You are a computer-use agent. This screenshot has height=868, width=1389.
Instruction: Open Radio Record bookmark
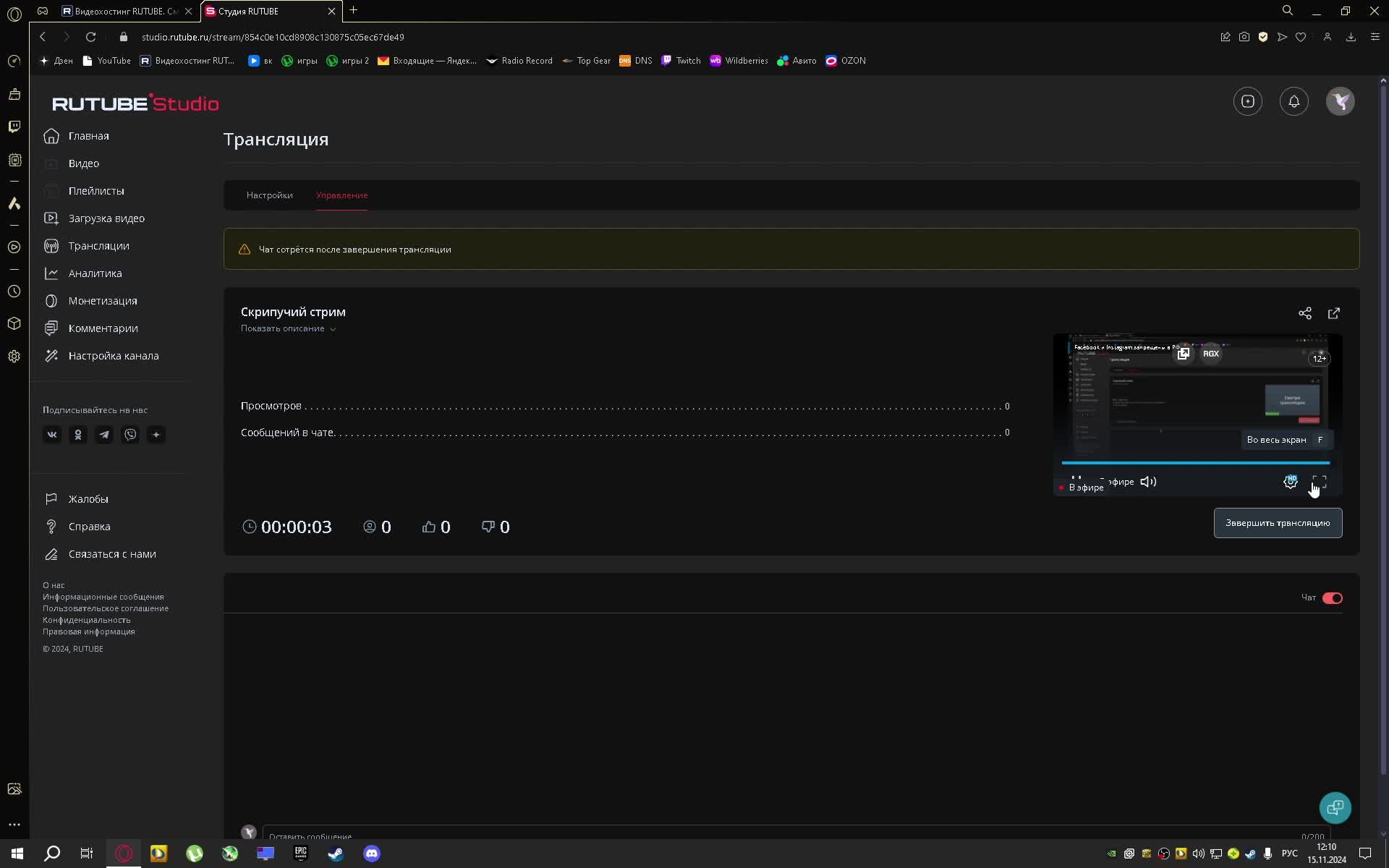(x=519, y=61)
